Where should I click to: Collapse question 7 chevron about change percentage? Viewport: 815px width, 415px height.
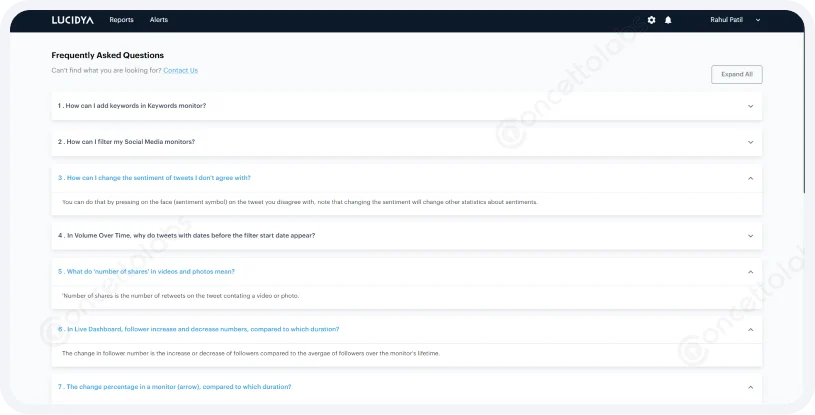(x=751, y=387)
